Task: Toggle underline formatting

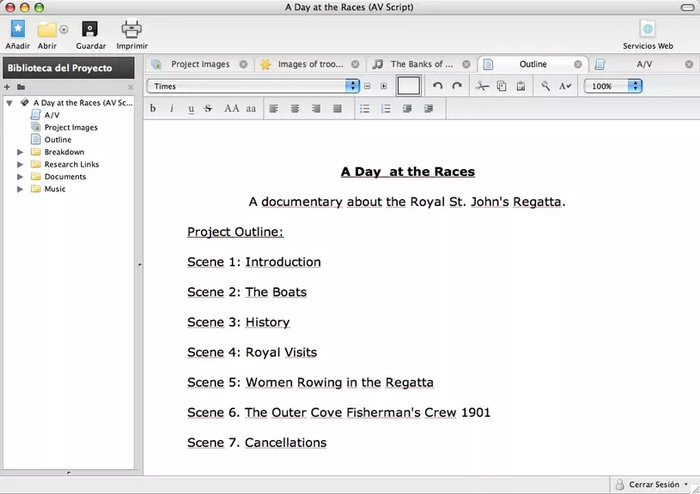Action: pyautogui.click(x=191, y=109)
